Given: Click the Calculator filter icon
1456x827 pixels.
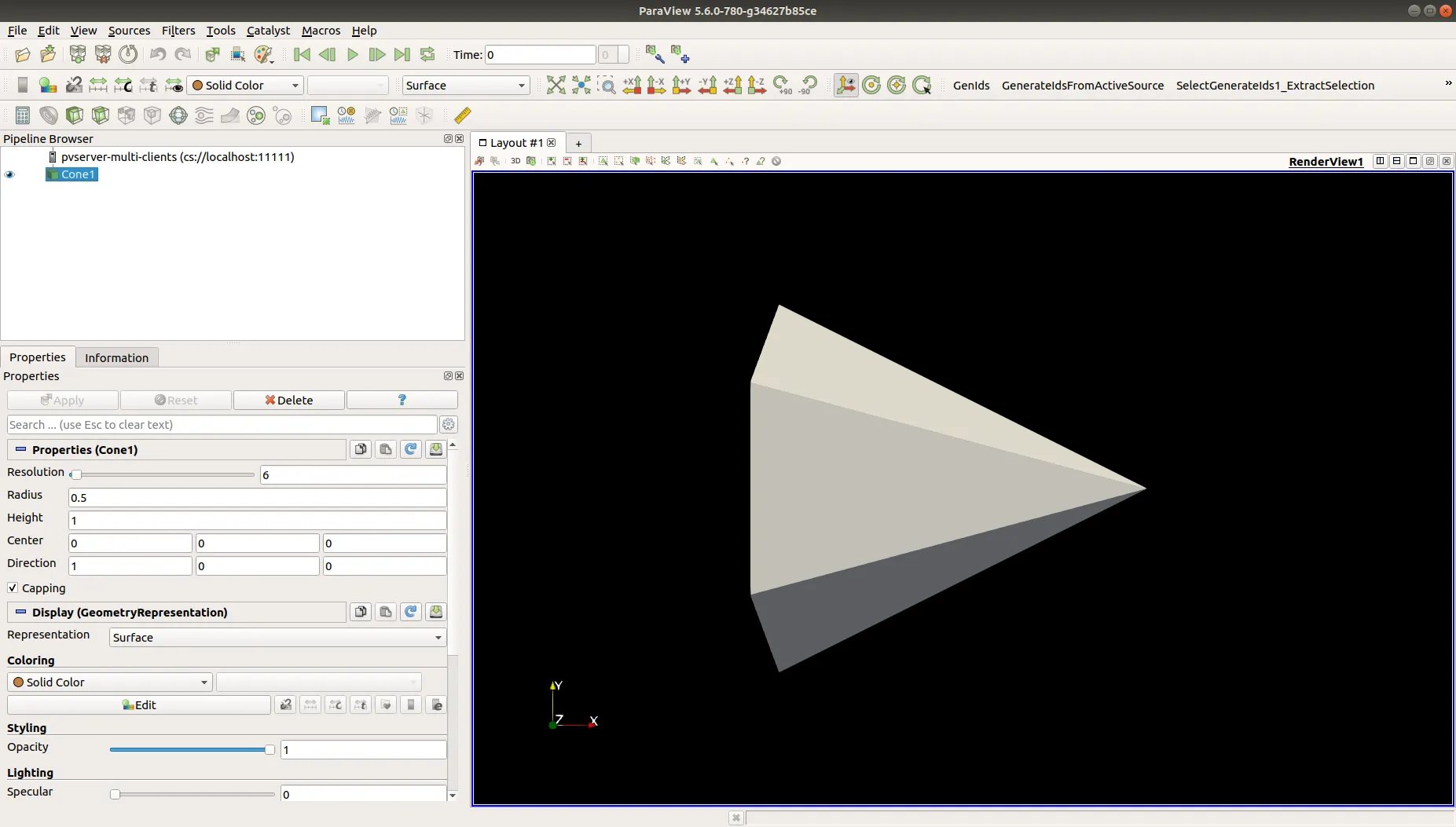Looking at the screenshot, I should click(x=23, y=115).
